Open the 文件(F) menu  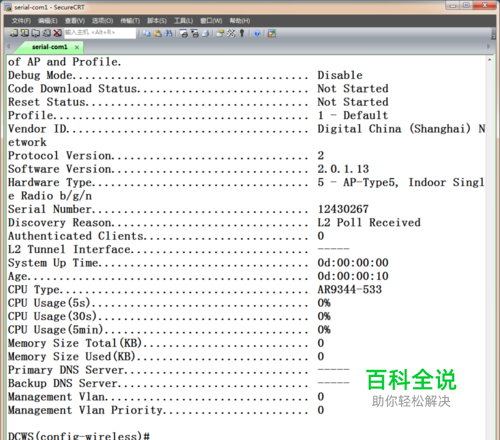pyautogui.click(x=21, y=21)
